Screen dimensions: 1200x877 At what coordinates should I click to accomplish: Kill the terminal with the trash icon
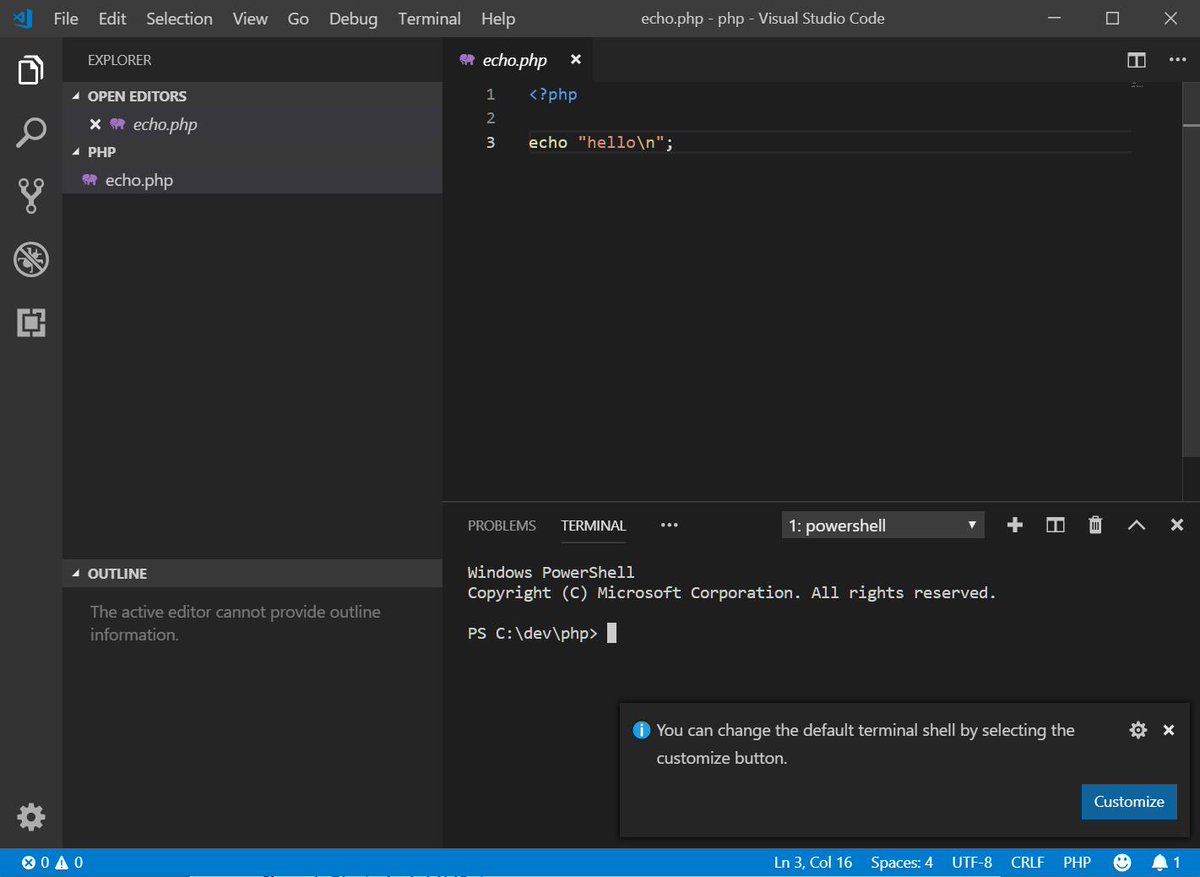(1094, 524)
